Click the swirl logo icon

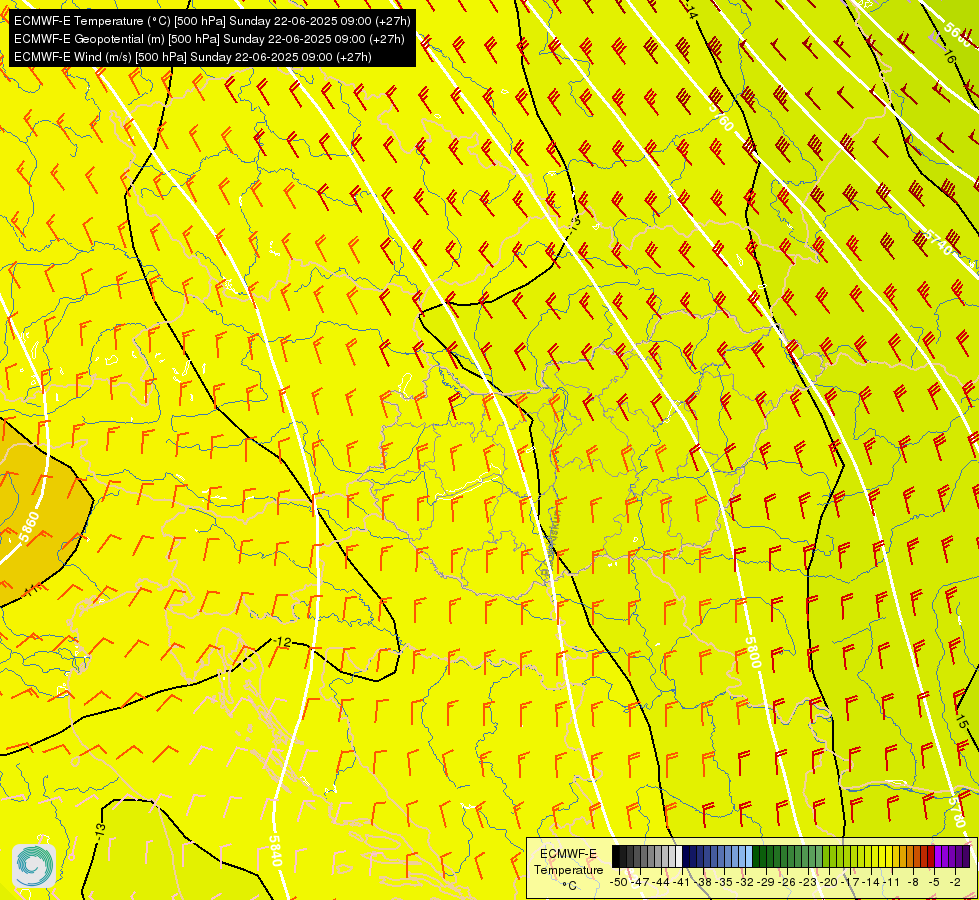34,865
